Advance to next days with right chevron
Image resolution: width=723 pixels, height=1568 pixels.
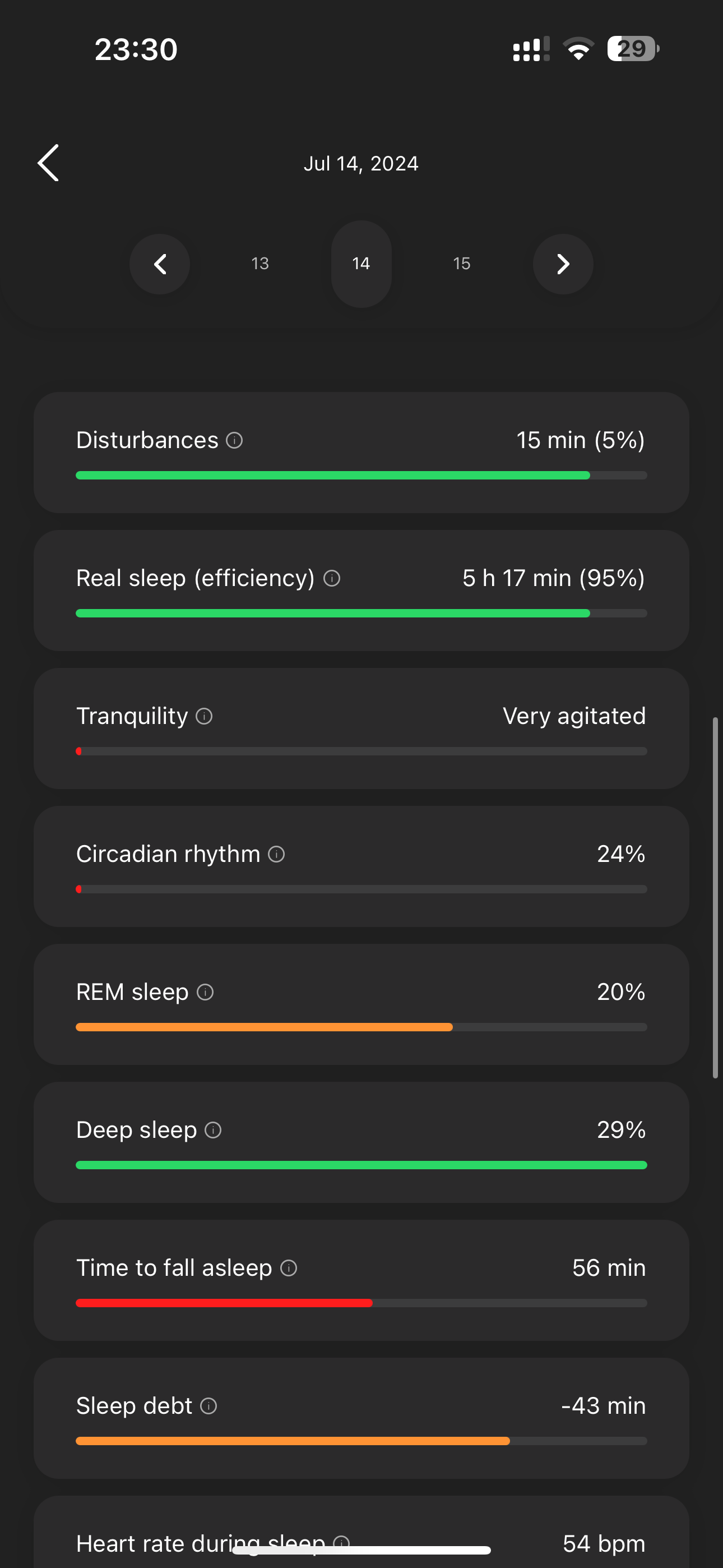click(x=563, y=264)
